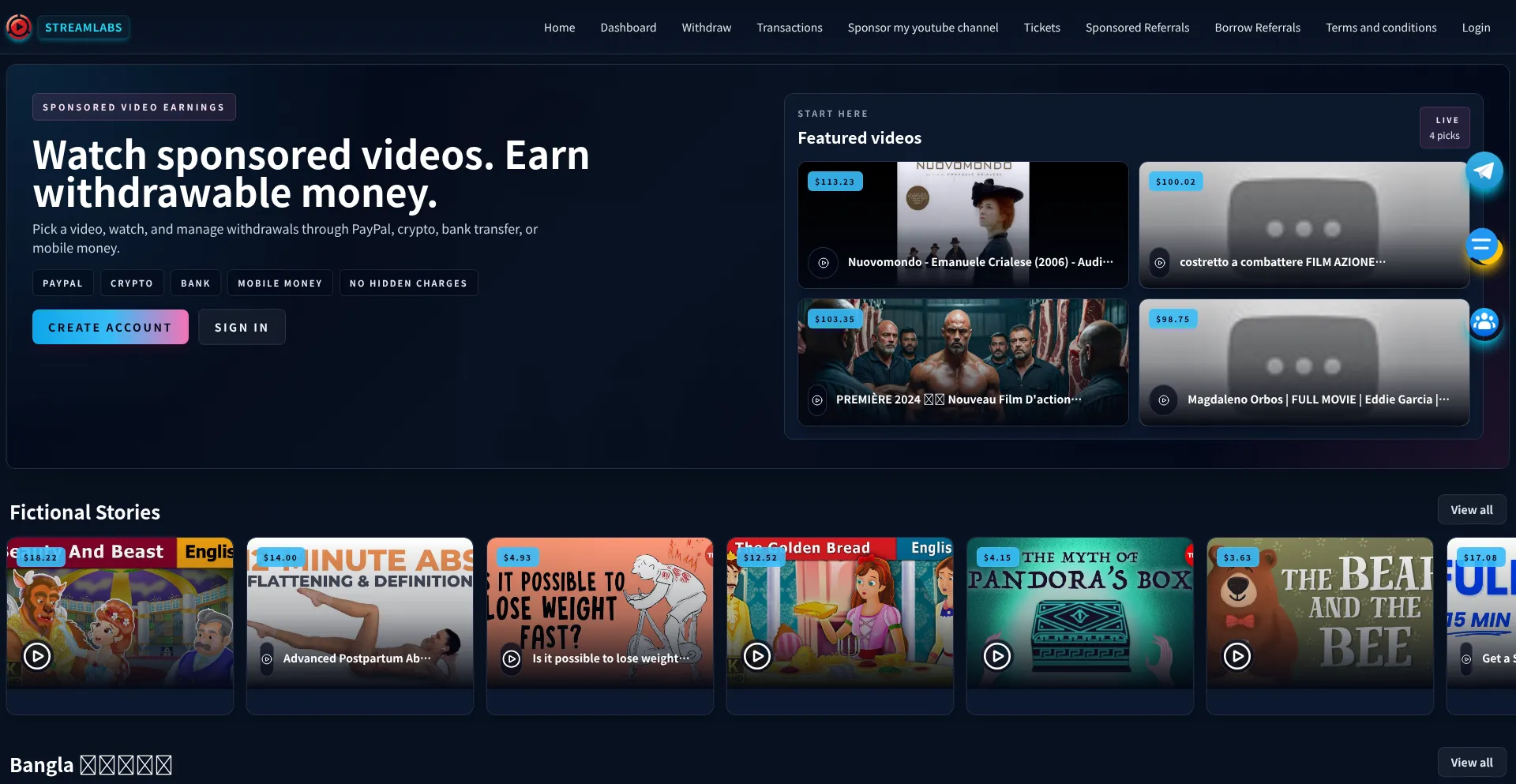Viewport: 1516px width, 784px height.
Task: Open Sponsored Referrals in navigation
Action: pyautogui.click(x=1137, y=28)
